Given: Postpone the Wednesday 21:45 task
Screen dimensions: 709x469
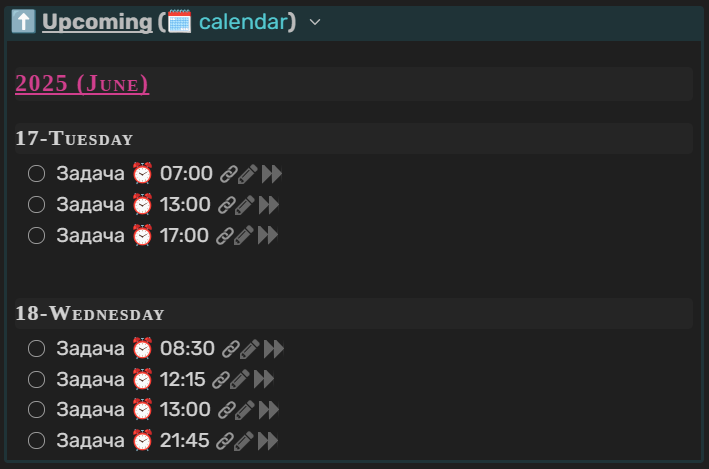Looking at the screenshot, I should (267, 441).
